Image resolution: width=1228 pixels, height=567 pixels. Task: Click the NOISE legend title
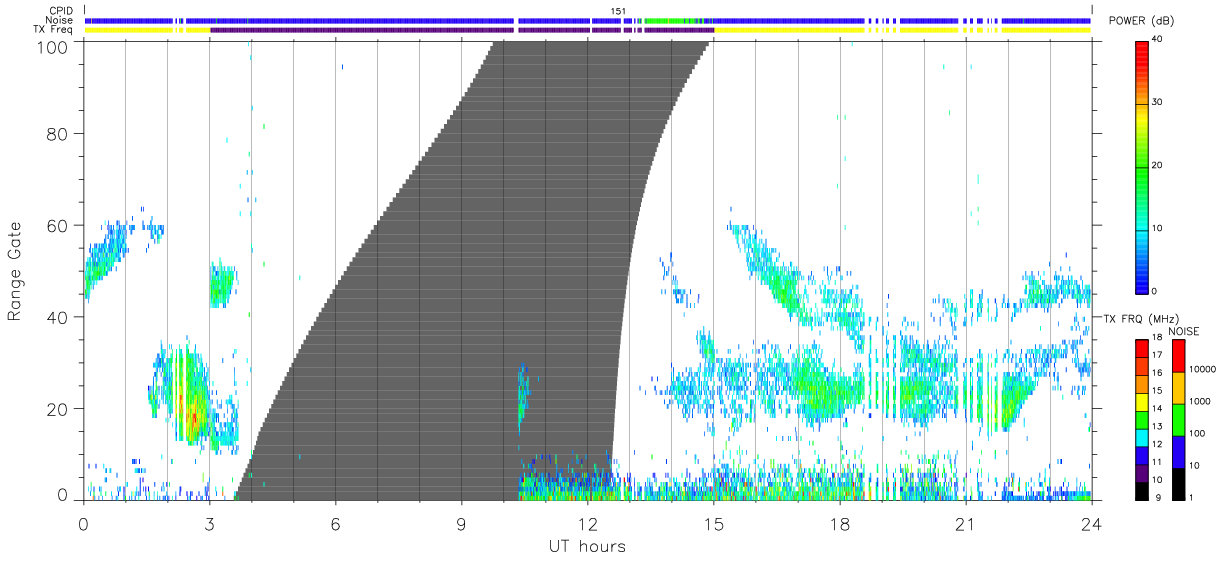pyautogui.click(x=1184, y=331)
